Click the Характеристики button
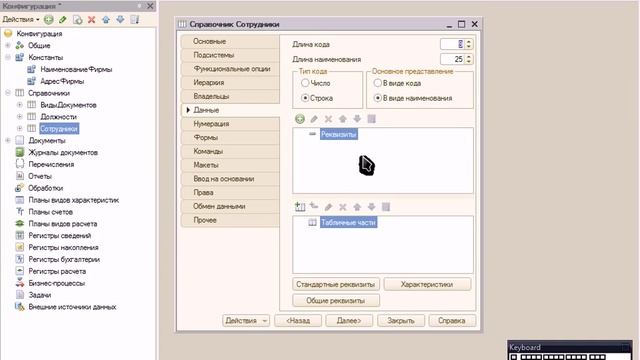 tap(427, 284)
